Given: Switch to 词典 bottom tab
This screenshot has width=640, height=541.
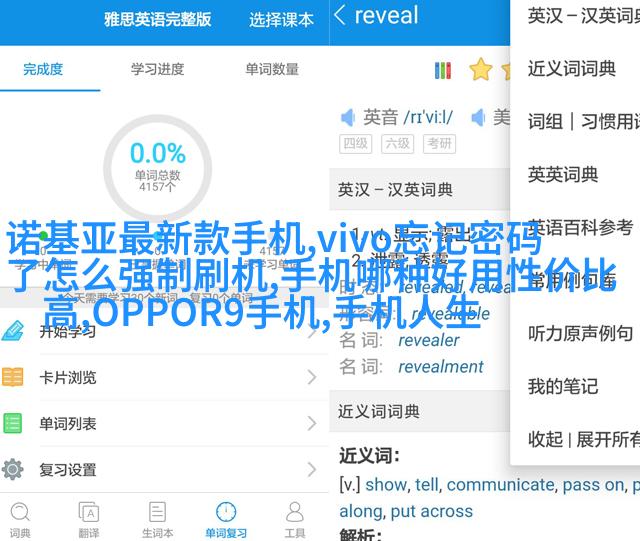Looking at the screenshot, I should click(x=20, y=520).
